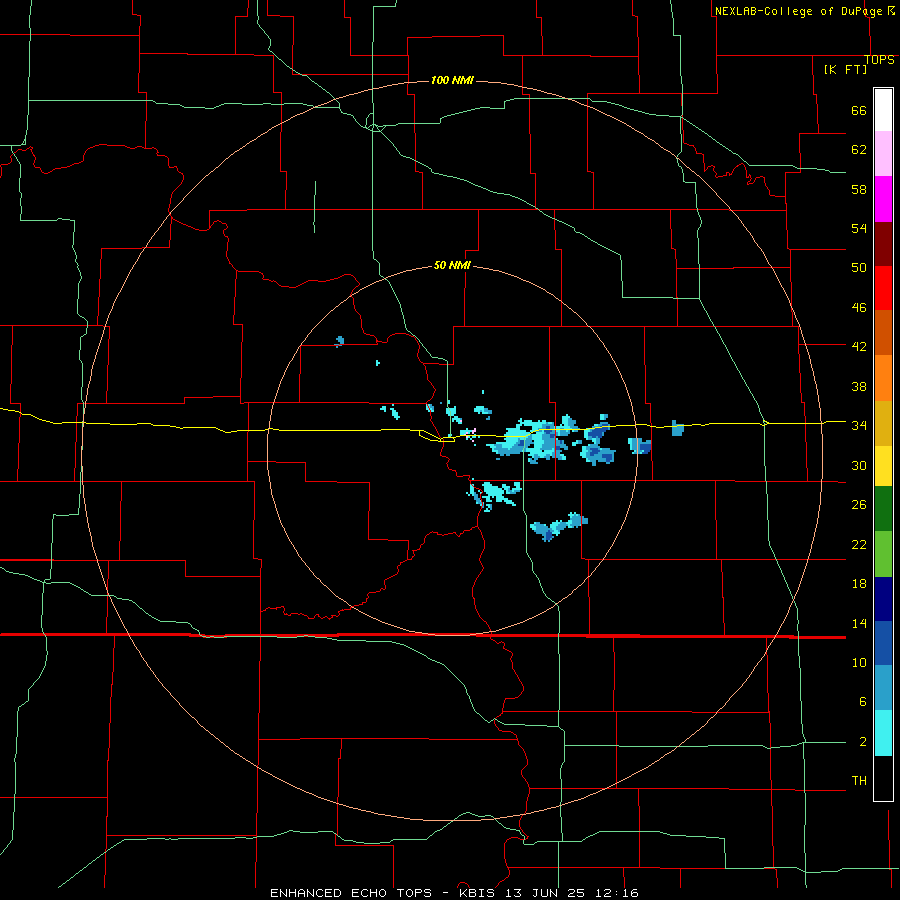Select the dark green legend swatch
Viewport: 900px width, 900px height.
pos(883,509)
